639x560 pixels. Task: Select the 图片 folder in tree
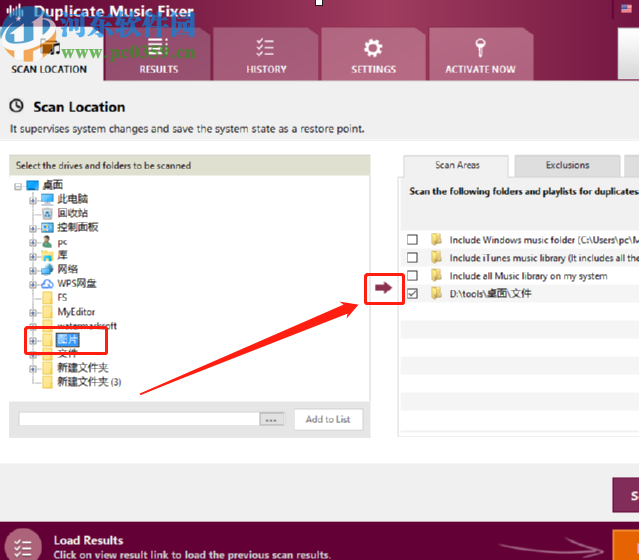tap(68, 340)
